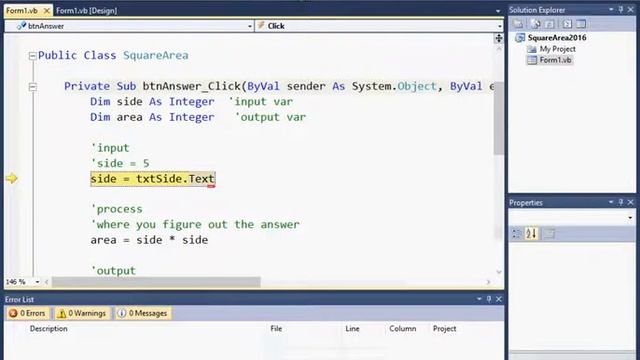Pin the Solution Explorer panel
This screenshot has height=360, width=640.
(621, 9)
